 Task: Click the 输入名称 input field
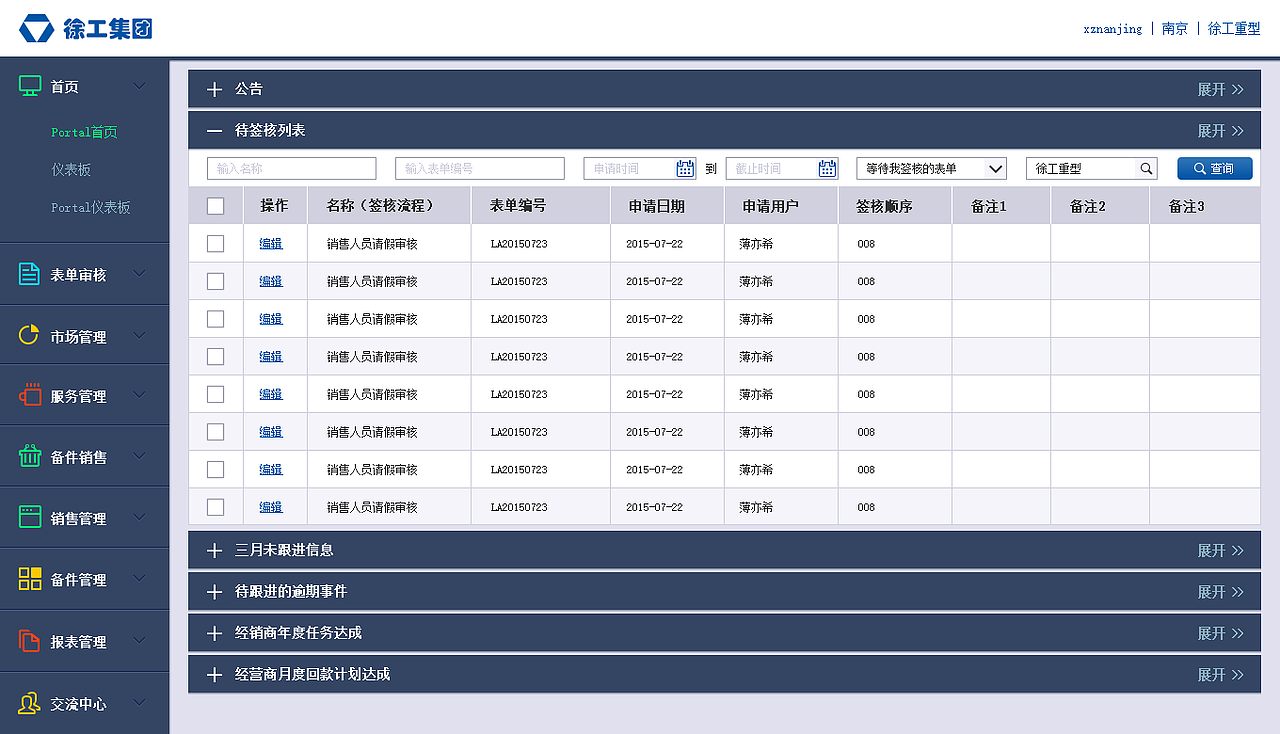pyautogui.click(x=291, y=168)
